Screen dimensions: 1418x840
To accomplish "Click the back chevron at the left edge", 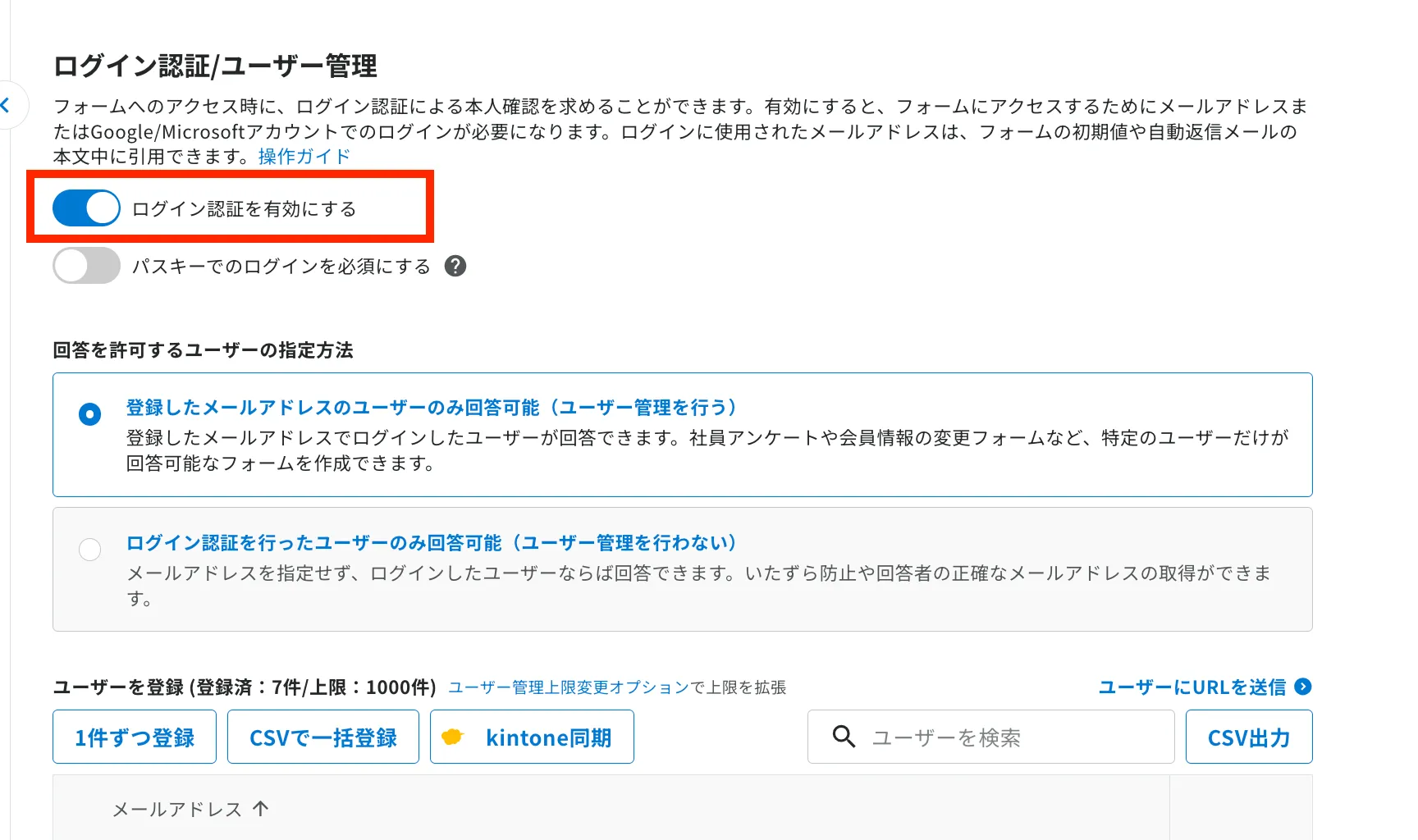I will (x=6, y=105).
